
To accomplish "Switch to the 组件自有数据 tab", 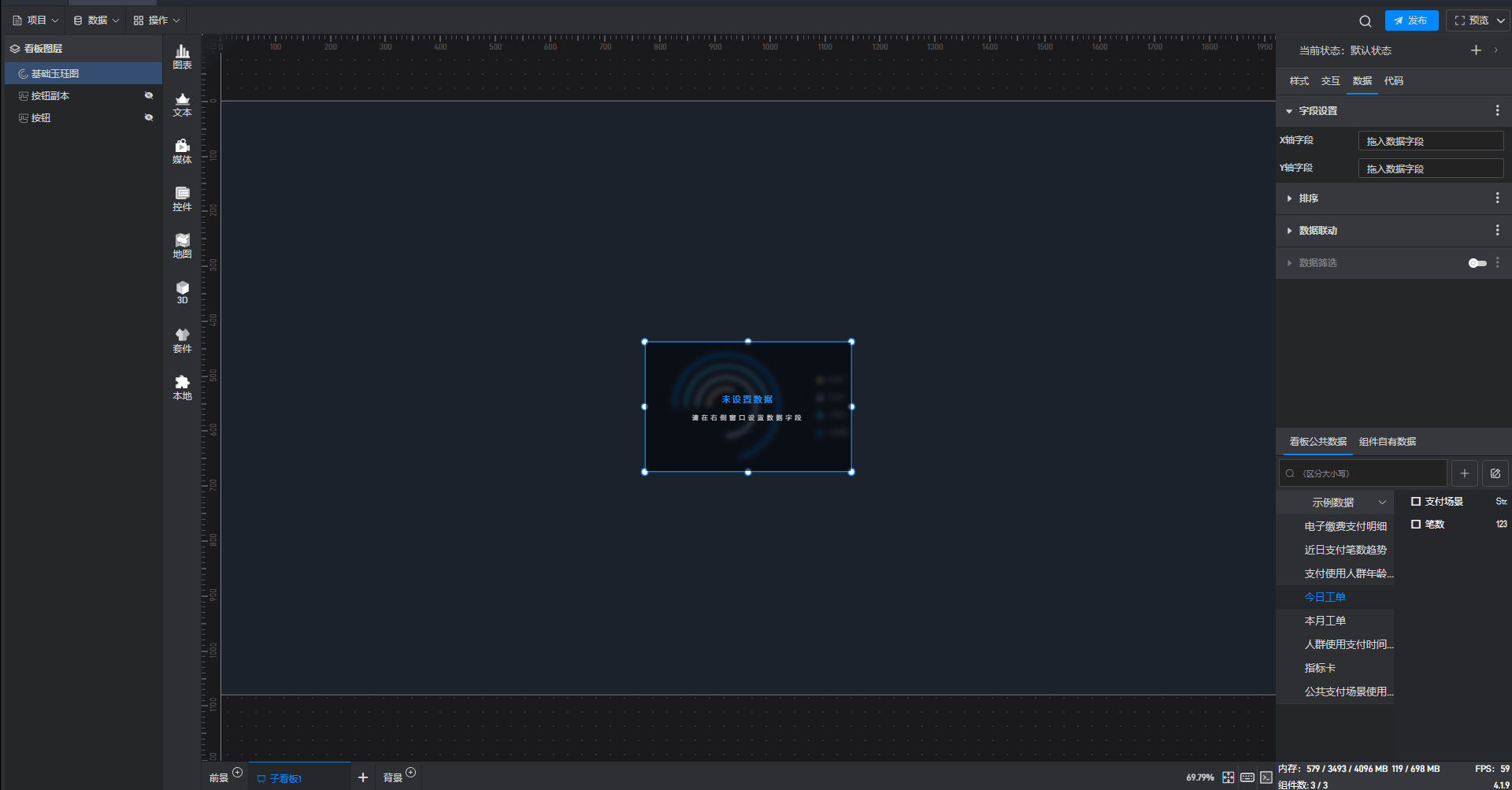I will pos(1387,442).
